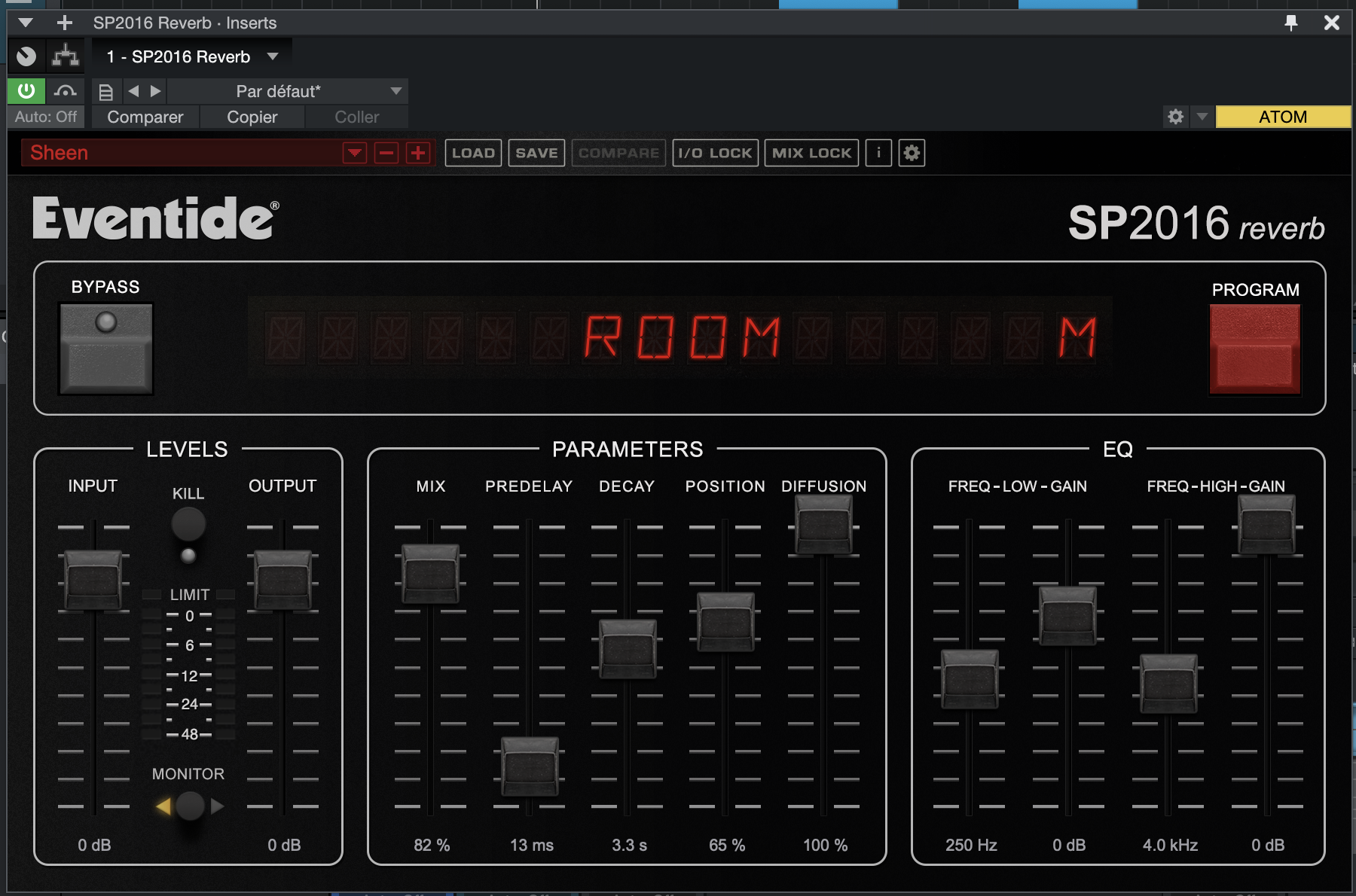The image size is (1356, 896).
Task: Click the Sheen preset name field
Action: tap(181, 153)
